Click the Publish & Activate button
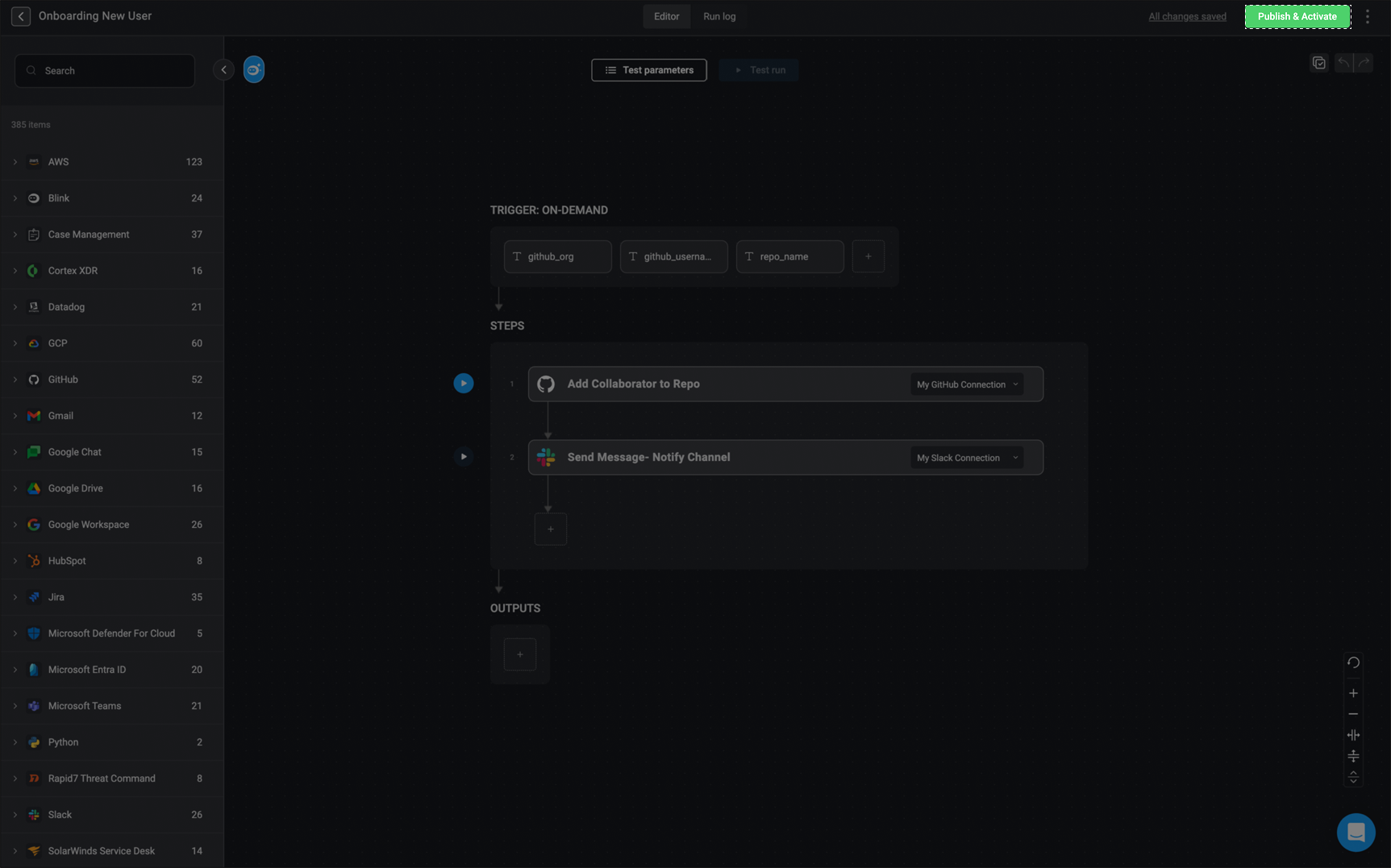This screenshot has height=868, width=1391. click(1297, 16)
